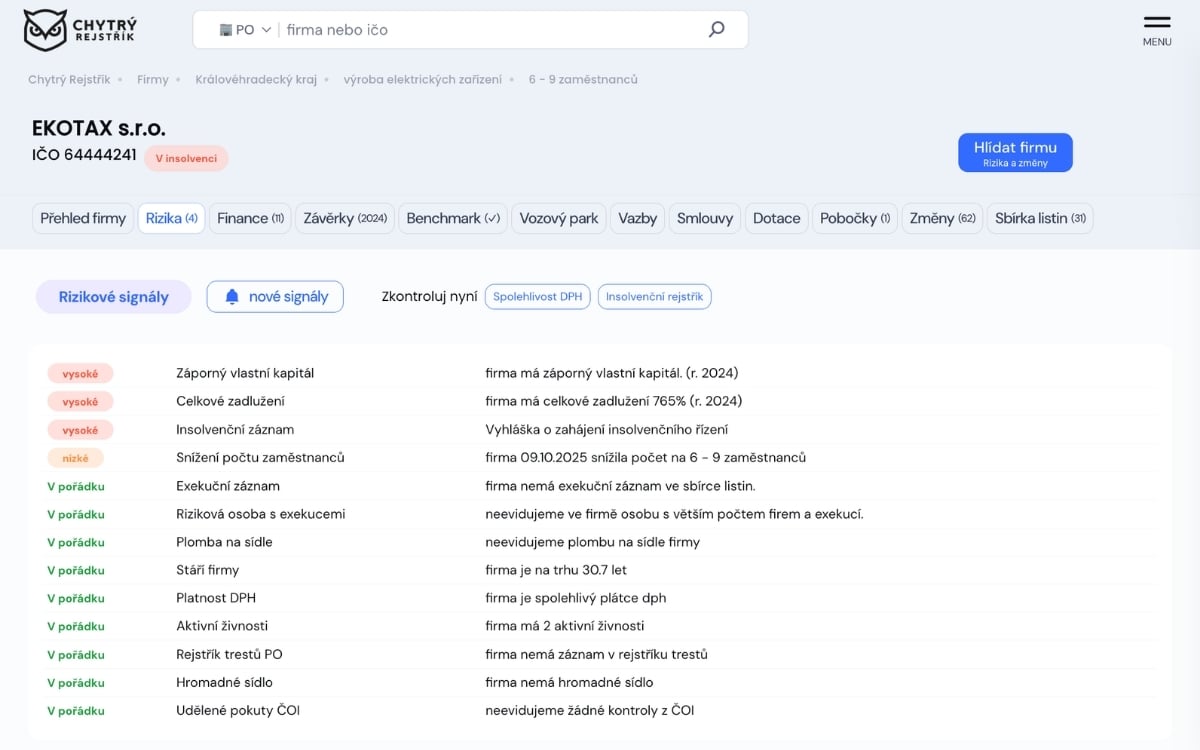
Task: Switch to Přehled firmy tab
Action: pyautogui.click(x=83, y=218)
